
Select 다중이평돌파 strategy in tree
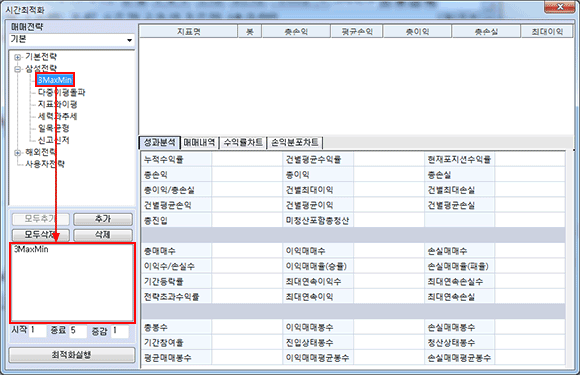(61, 92)
